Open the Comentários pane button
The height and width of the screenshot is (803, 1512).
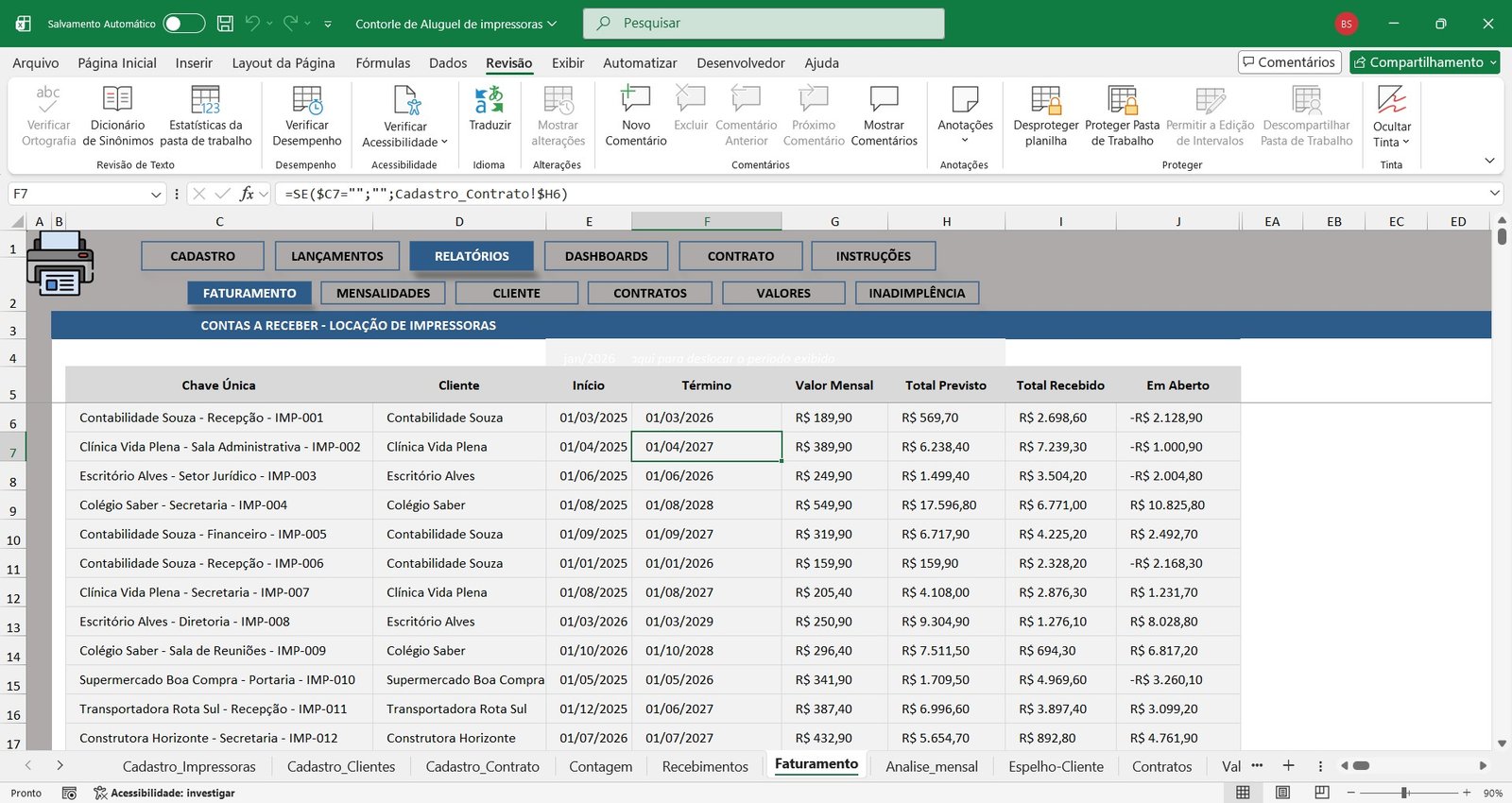pyautogui.click(x=1289, y=62)
